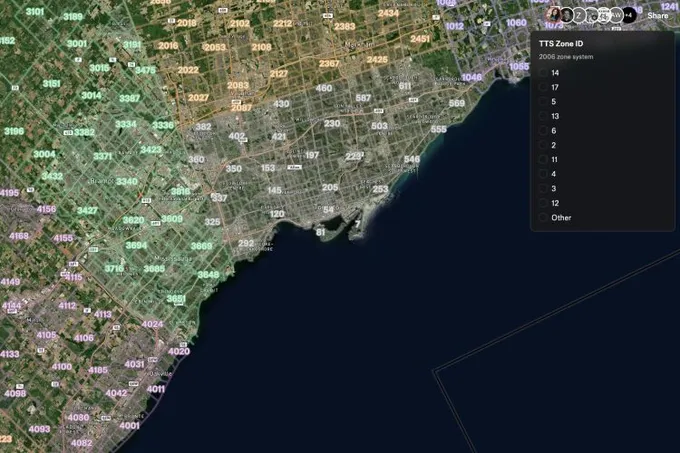The height and width of the screenshot is (453, 680).
Task: Click zone label 569 on the map
Action: coord(457,103)
